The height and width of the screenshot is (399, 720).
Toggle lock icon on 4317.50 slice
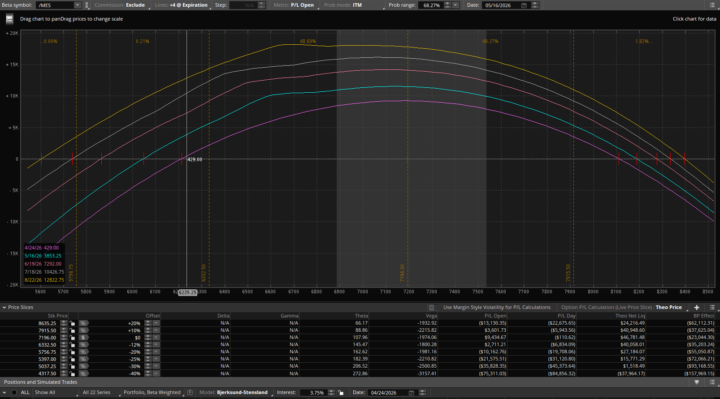coord(73,373)
